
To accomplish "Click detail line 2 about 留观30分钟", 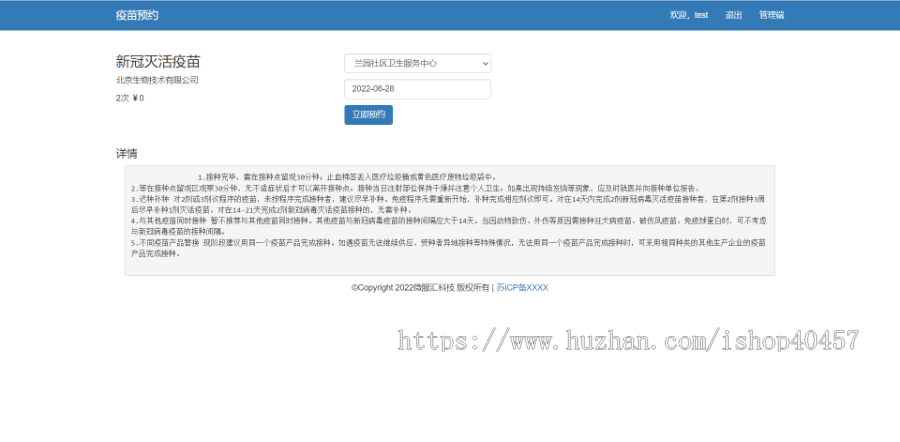I will pos(415,188).
